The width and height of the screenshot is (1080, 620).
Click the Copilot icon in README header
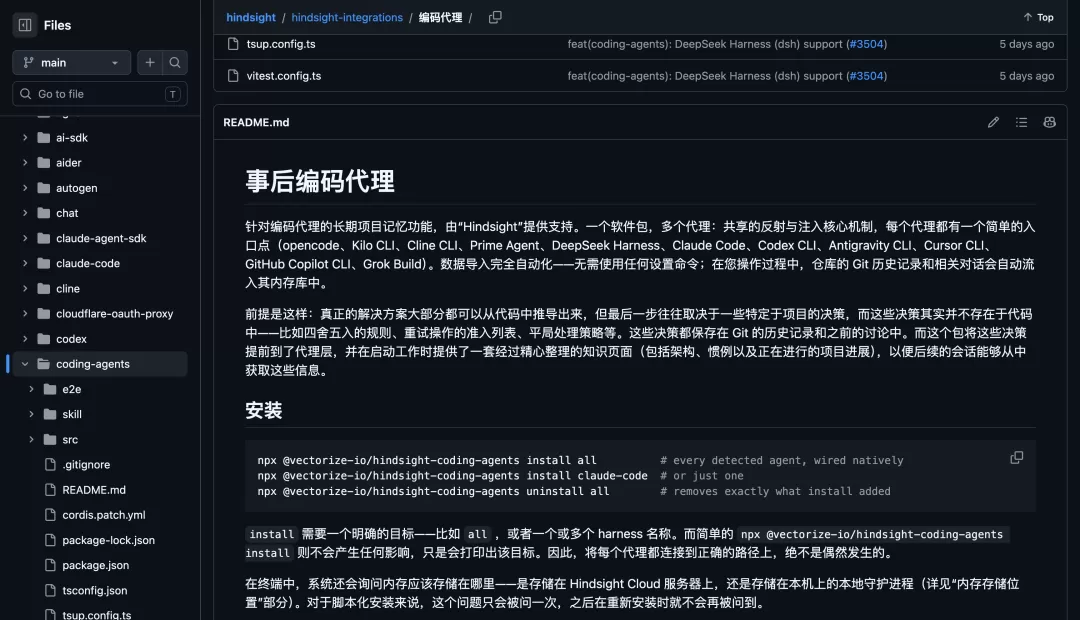1050,122
